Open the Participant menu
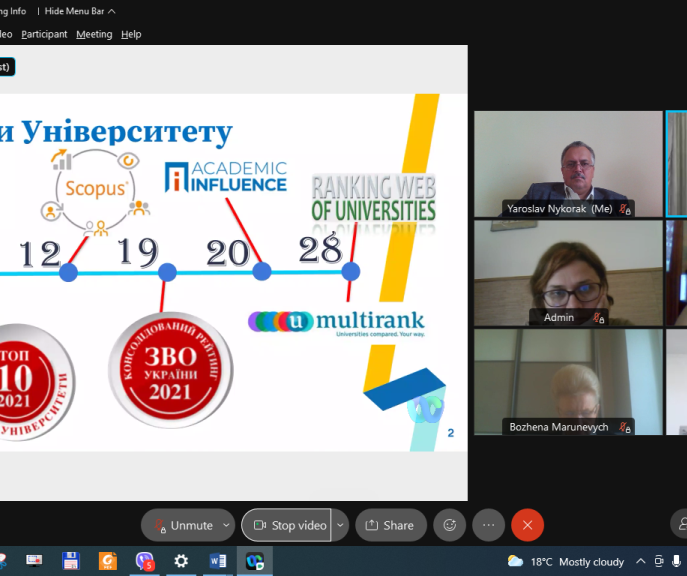 (x=44, y=34)
